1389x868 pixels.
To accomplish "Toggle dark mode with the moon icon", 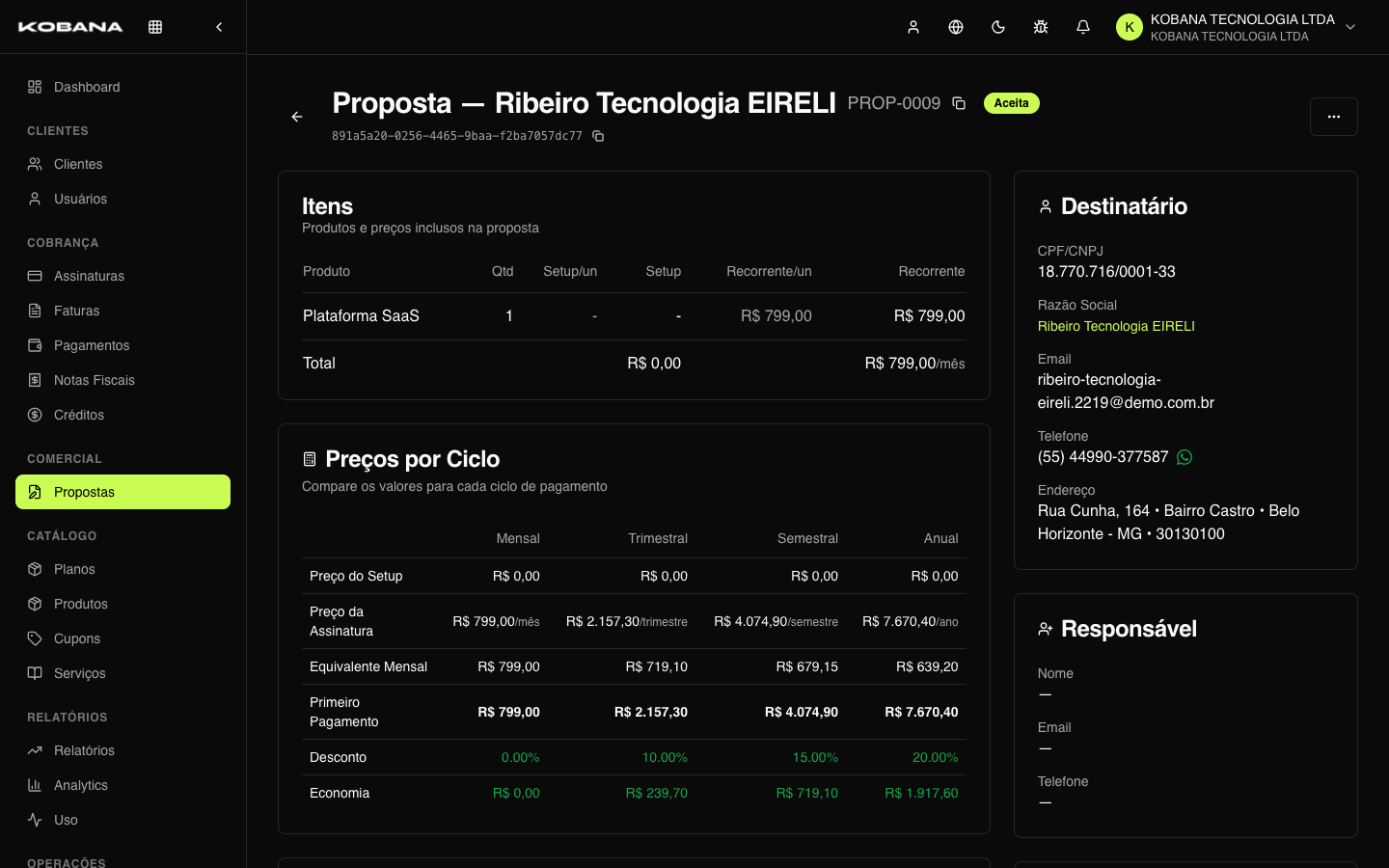I will [x=998, y=27].
